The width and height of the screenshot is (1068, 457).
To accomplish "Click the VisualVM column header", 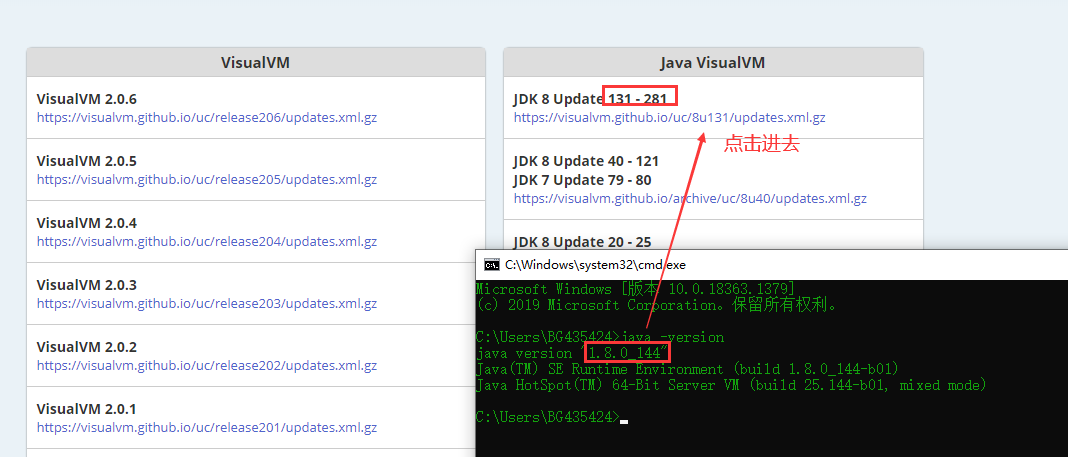I will (x=255, y=63).
